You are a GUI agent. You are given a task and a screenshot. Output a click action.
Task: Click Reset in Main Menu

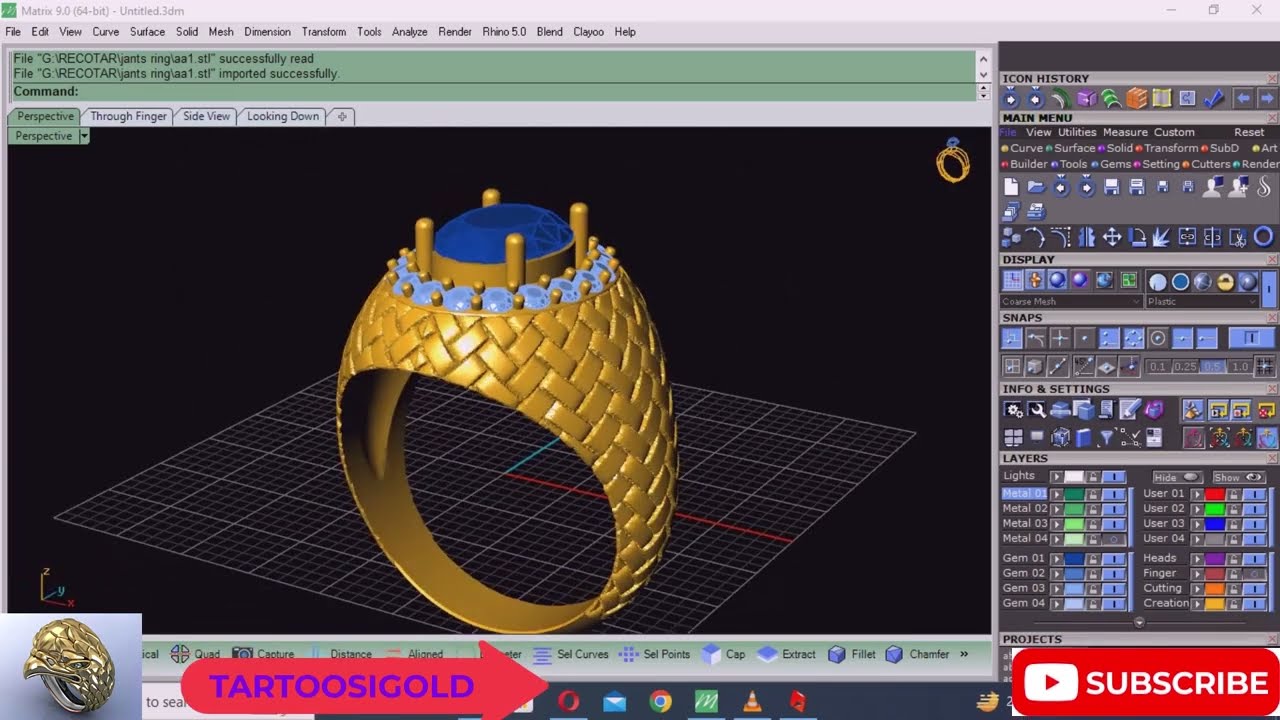tap(1249, 132)
